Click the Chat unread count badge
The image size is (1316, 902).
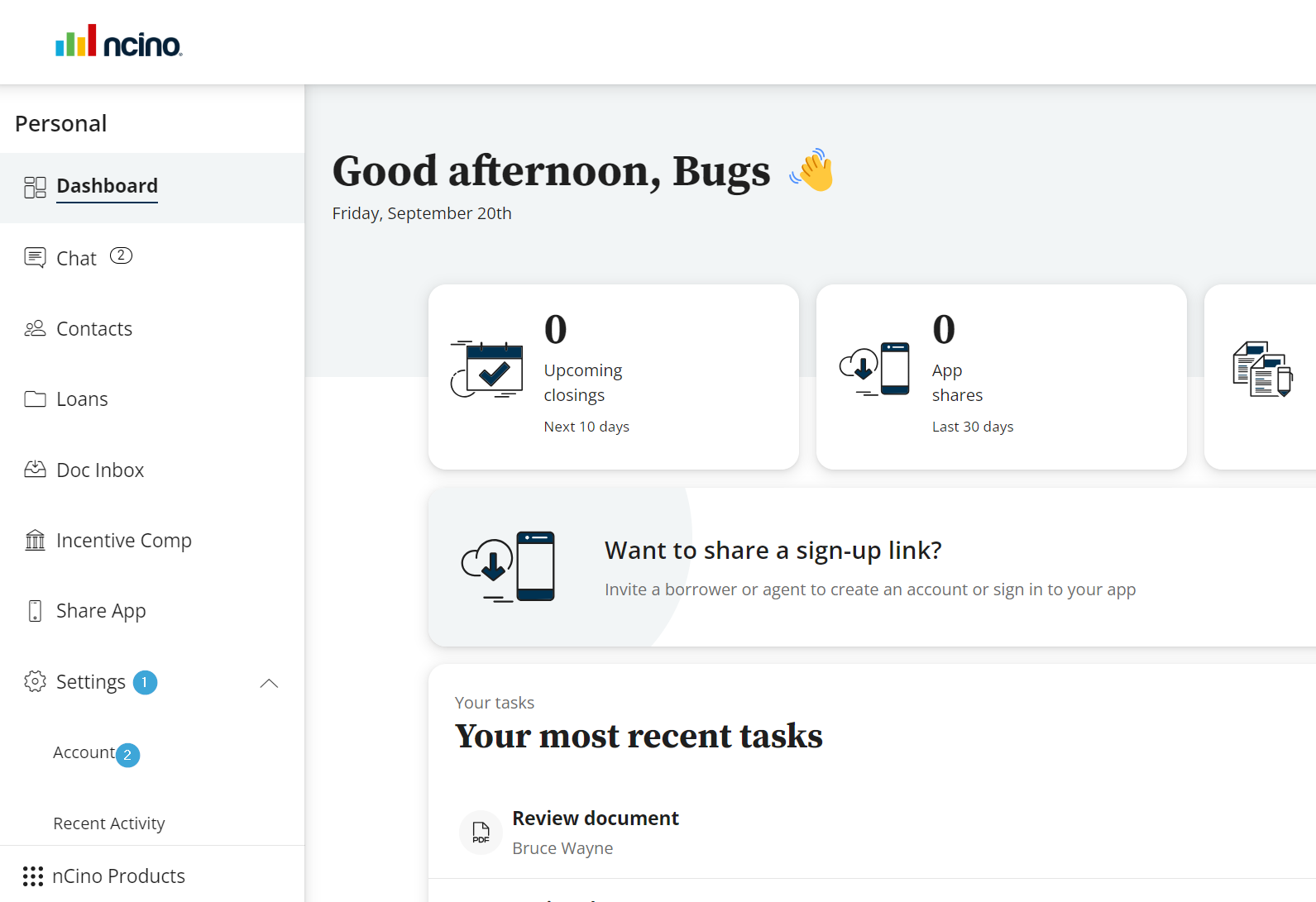click(121, 255)
